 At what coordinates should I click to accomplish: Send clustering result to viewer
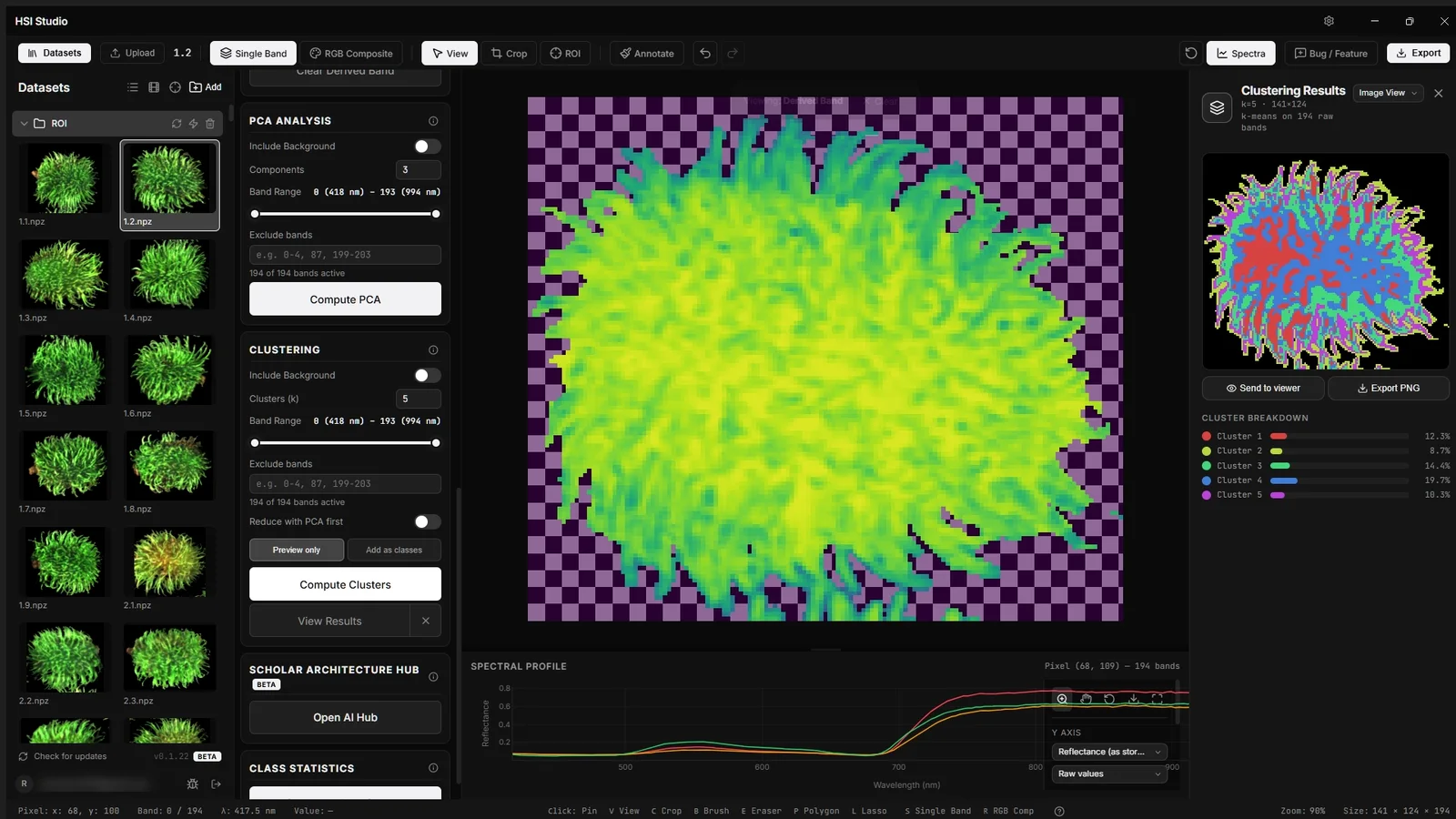point(1263,388)
